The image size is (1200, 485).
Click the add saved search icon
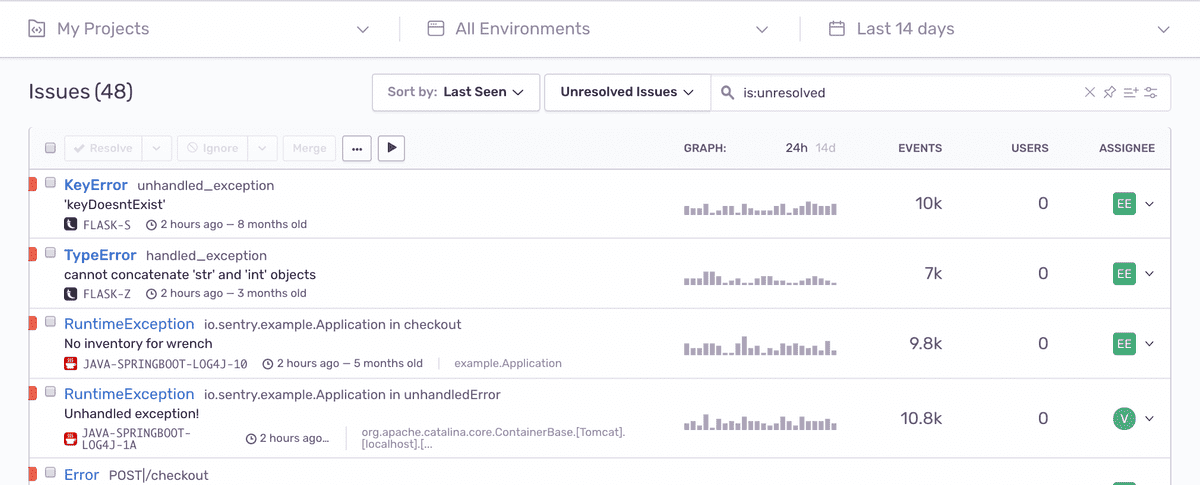(x=1131, y=92)
